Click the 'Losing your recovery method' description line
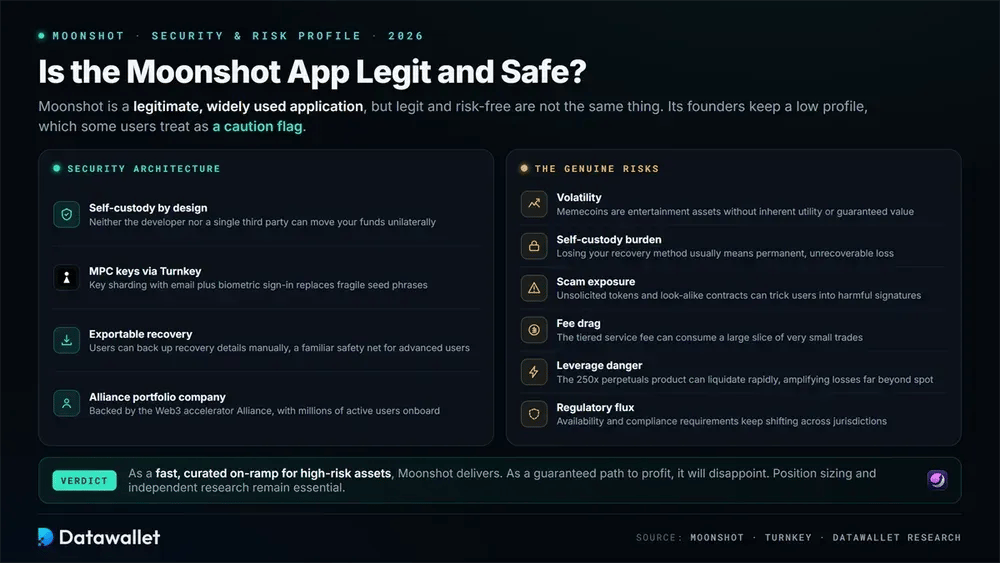Image resolution: width=1000 pixels, height=563 pixels. point(724,253)
